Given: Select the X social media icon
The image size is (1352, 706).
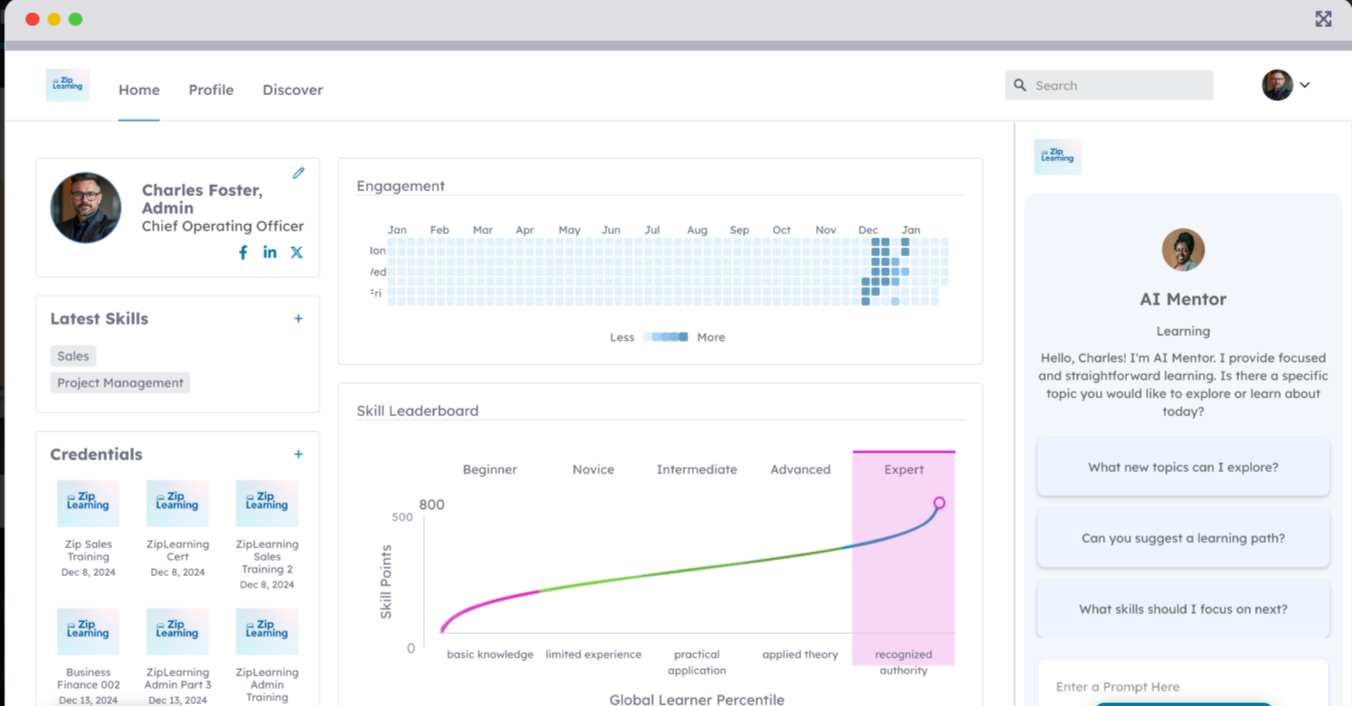Looking at the screenshot, I should [x=296, y=252].
